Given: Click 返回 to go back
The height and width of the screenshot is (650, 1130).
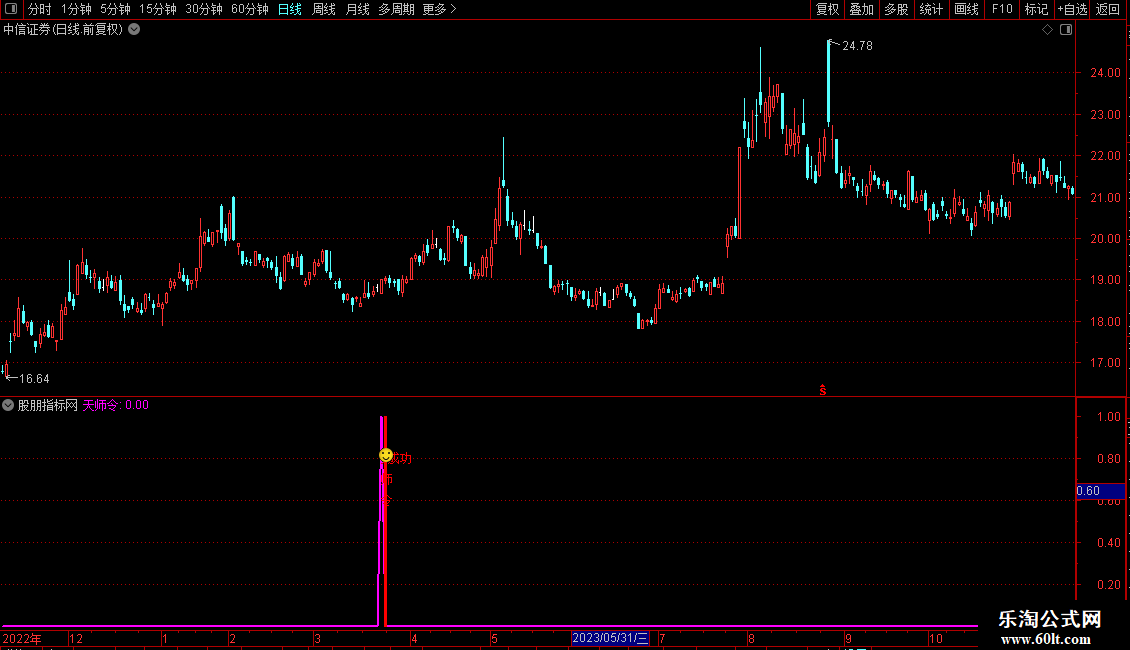Looking at the screenshot, I should (x=1108, y=9).
